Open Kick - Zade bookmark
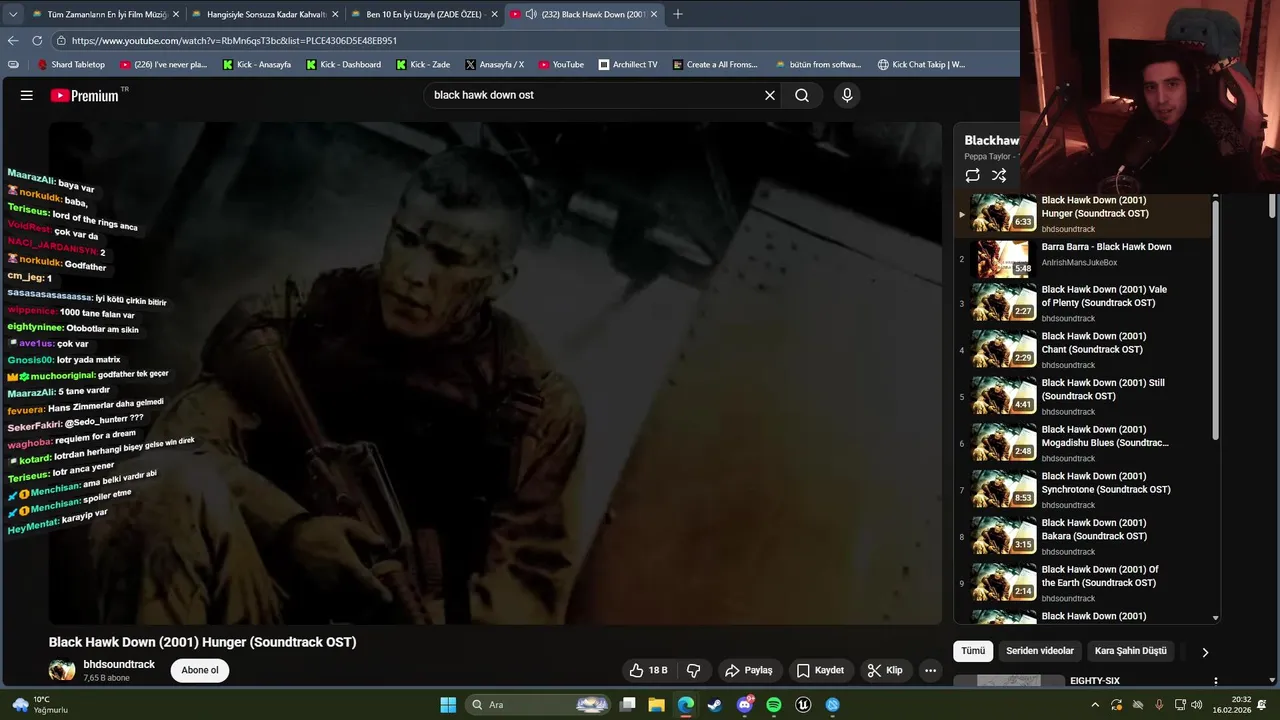This screenshot has width=1280, height=720. coord(423,64)
